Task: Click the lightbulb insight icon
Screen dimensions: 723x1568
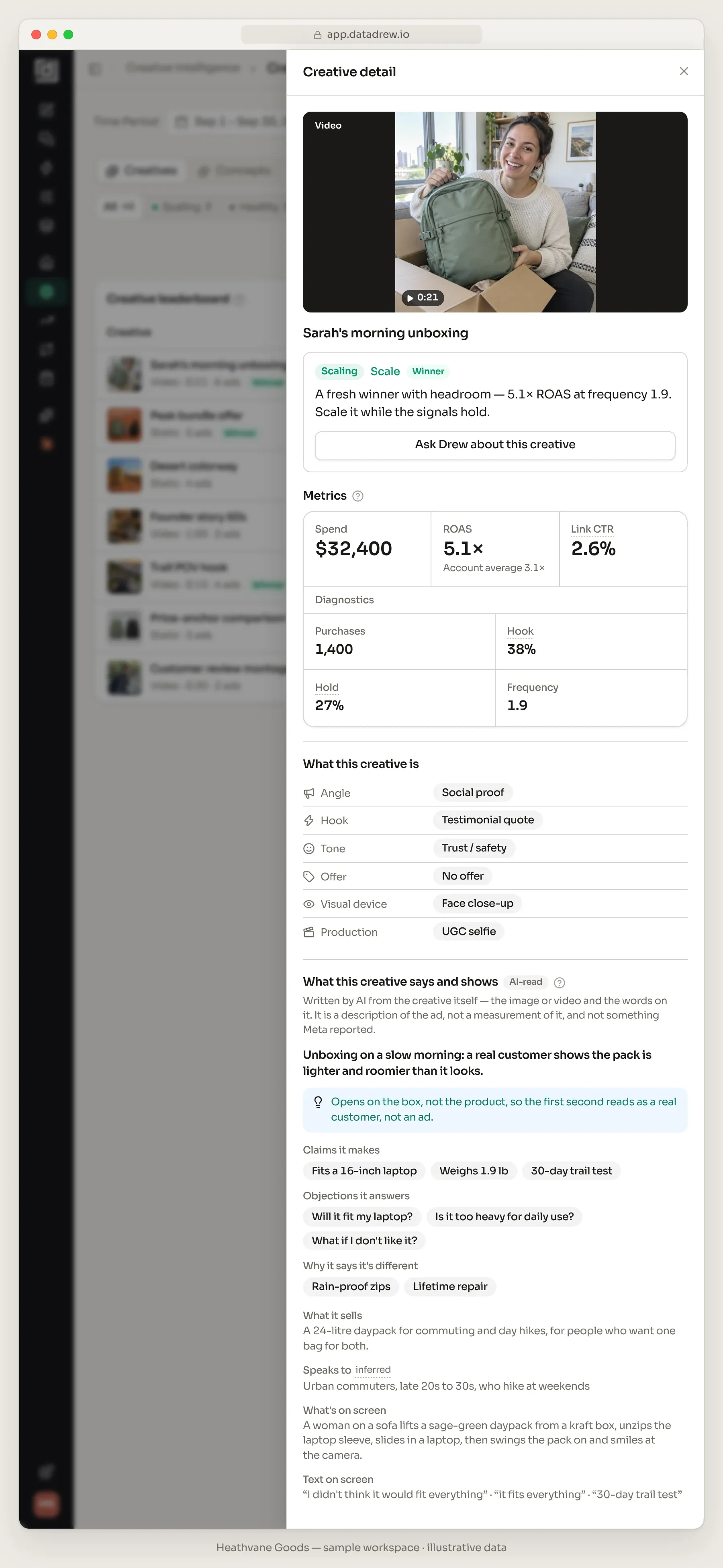Action: click(x=318, y=1102)
